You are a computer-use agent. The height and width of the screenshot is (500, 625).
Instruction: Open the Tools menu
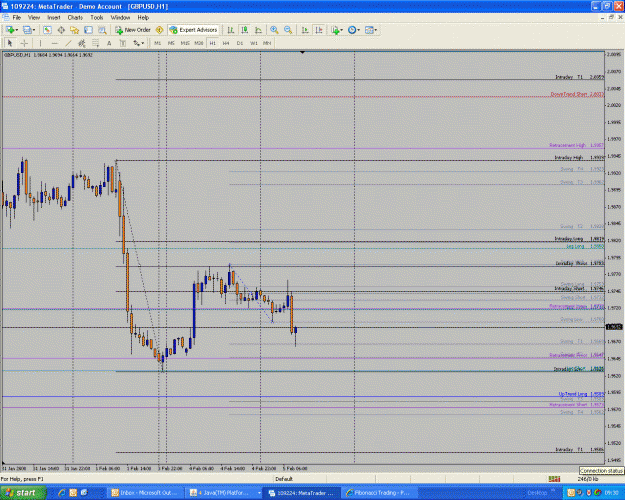click(x=97, y=18)
